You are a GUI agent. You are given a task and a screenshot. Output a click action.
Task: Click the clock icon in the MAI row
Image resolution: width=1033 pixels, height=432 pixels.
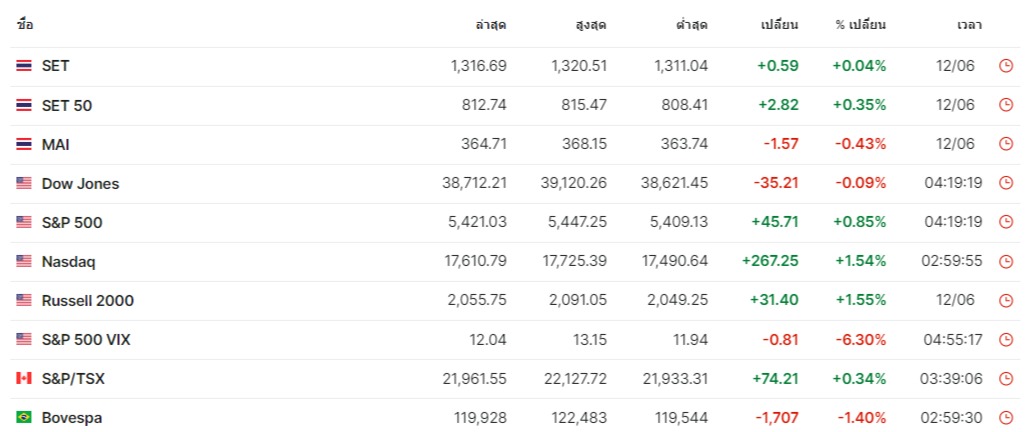(1006, 144)
